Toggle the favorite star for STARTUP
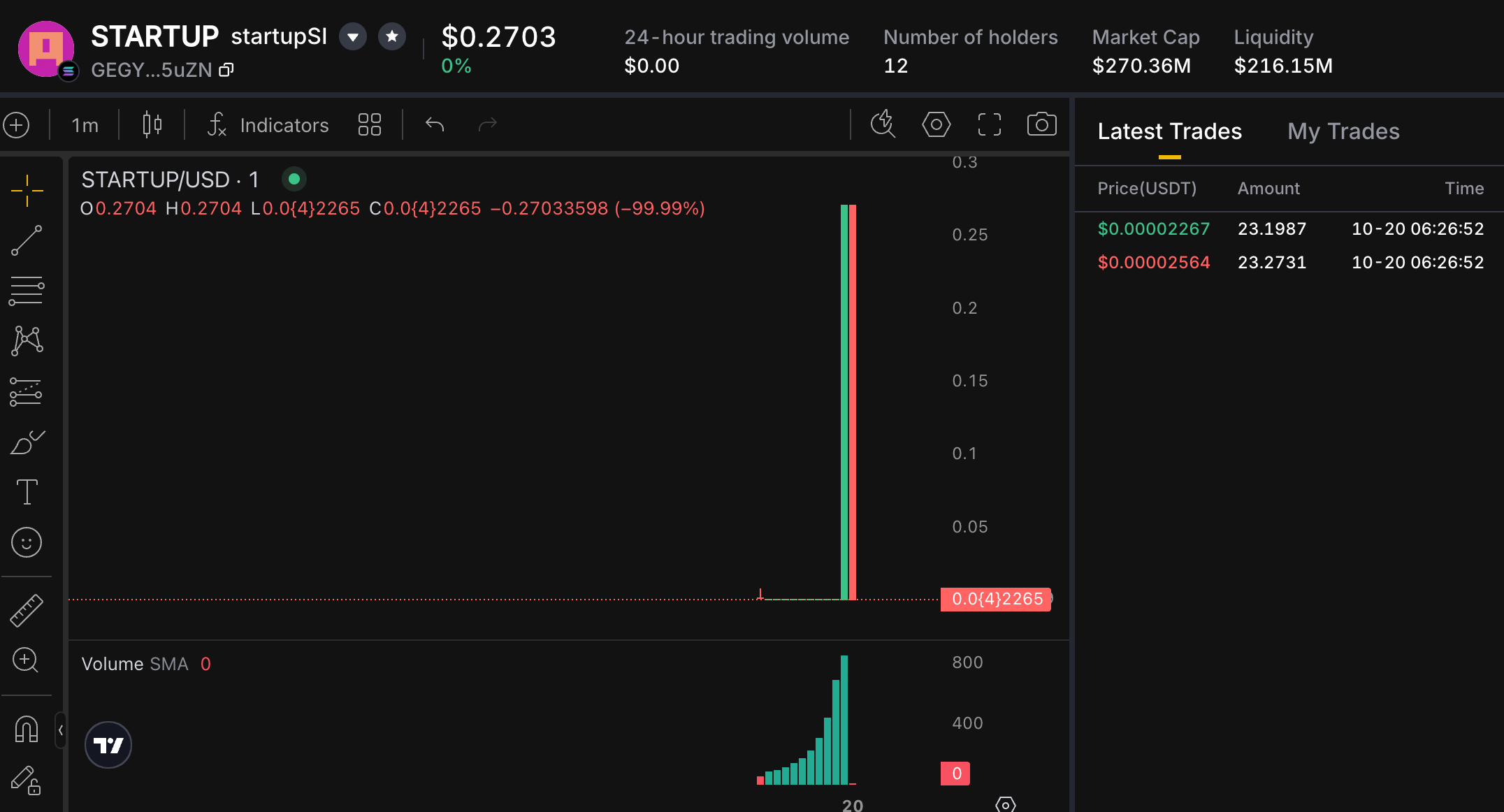Screen dimensions: 1504x812 tap(392, 36)
